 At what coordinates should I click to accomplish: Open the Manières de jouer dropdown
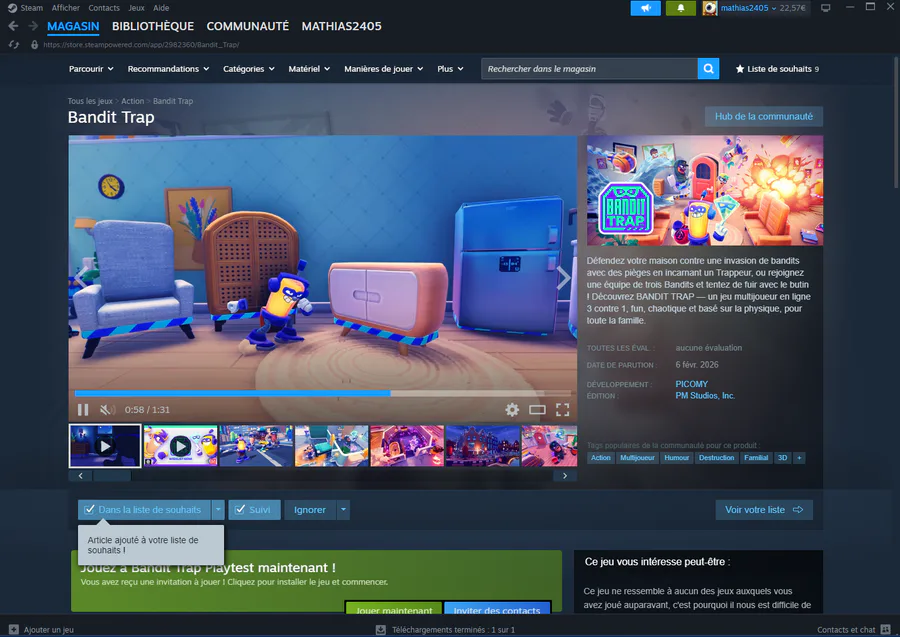click(384, 69)
